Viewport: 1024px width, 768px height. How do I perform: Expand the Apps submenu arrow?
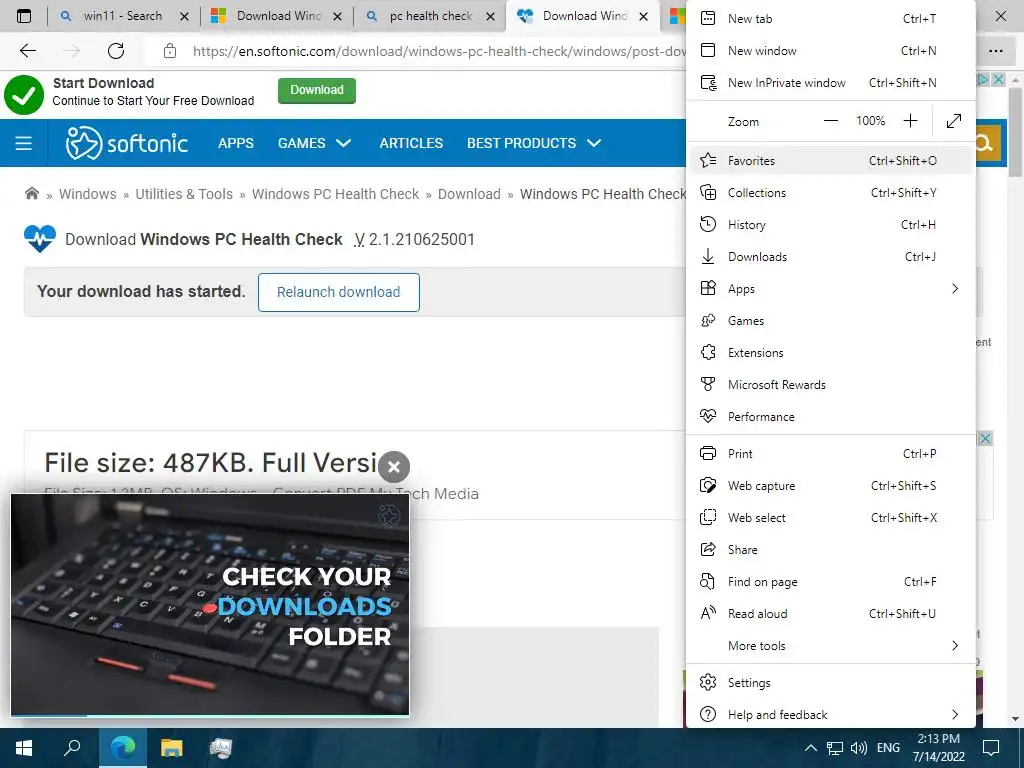(955, 289)
